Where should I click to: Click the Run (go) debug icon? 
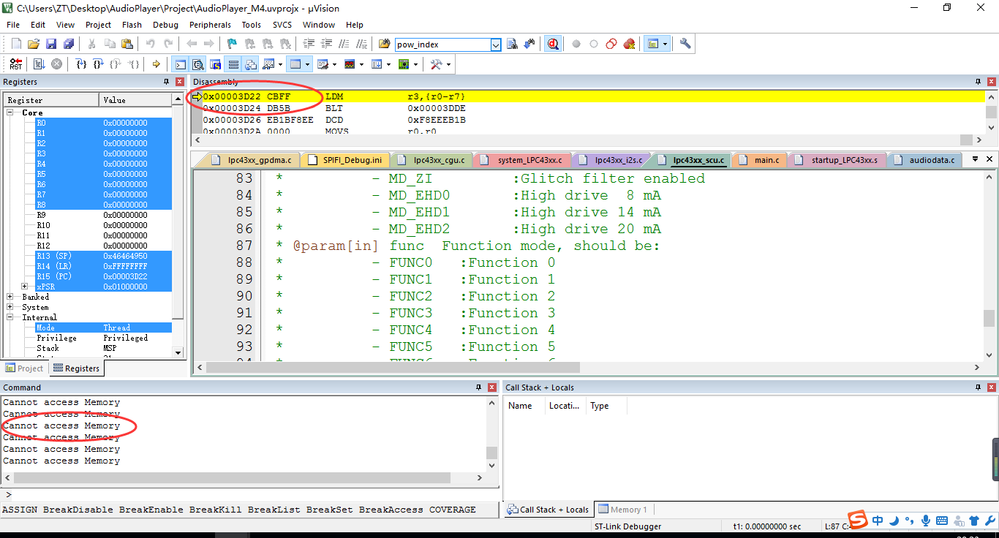pos(39,64)
